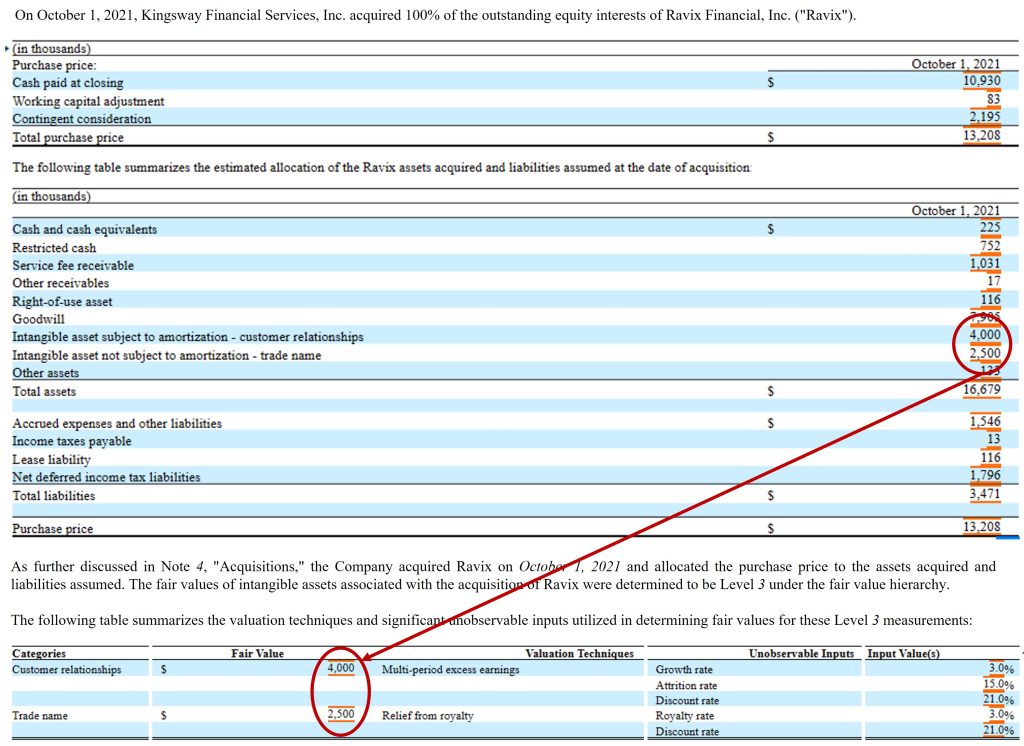The image size is (1024, 746).
Task: Select the "Income taxes payable" label
Action: 72,441
